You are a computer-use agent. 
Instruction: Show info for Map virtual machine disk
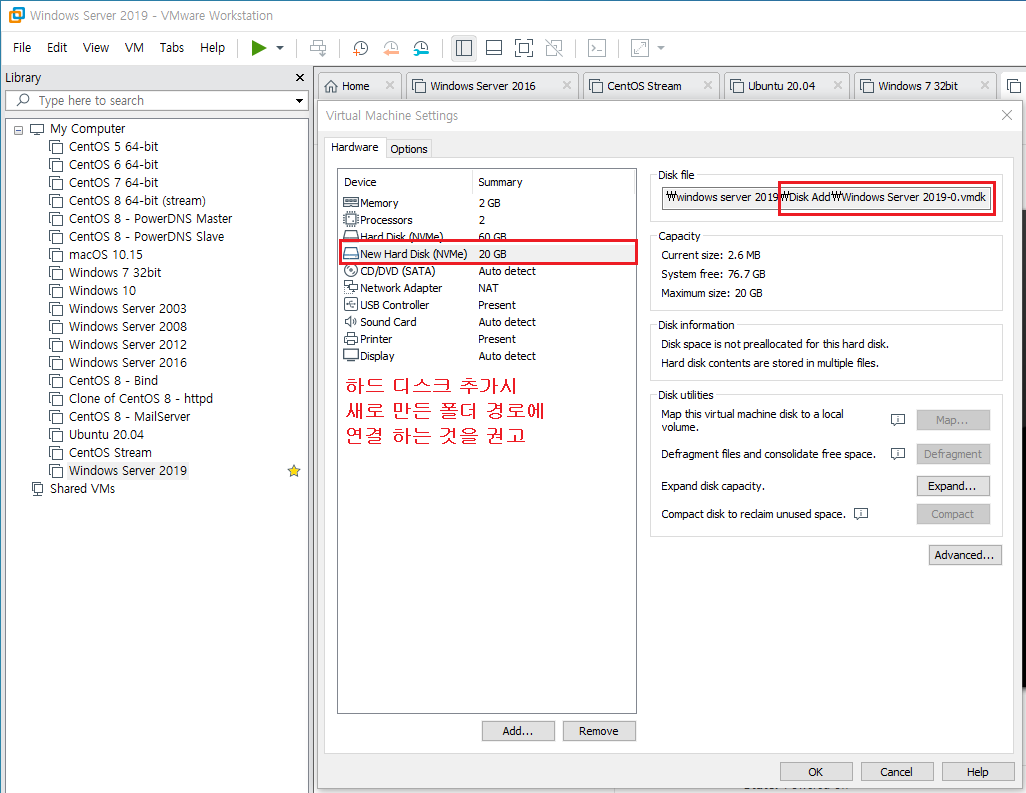coord(898,419)
